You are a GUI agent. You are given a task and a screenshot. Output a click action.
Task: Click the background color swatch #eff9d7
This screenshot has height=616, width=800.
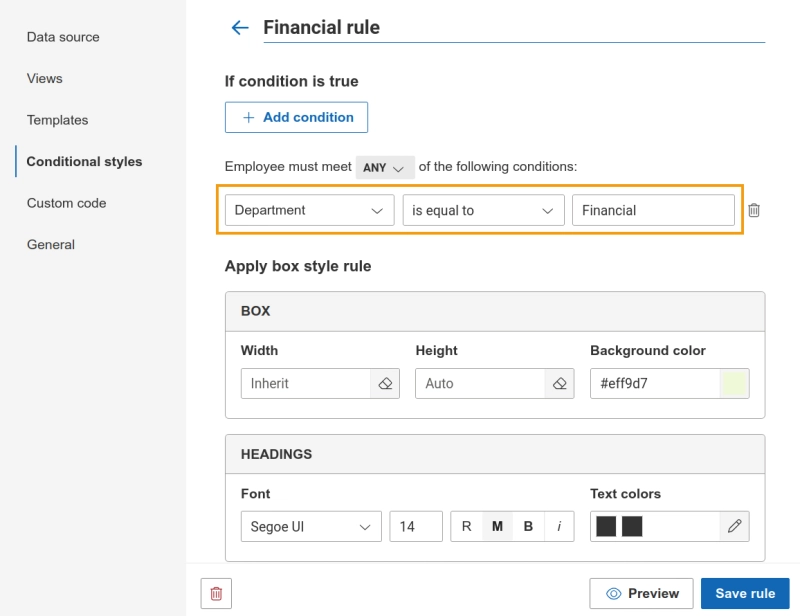[x=734, y=383]
